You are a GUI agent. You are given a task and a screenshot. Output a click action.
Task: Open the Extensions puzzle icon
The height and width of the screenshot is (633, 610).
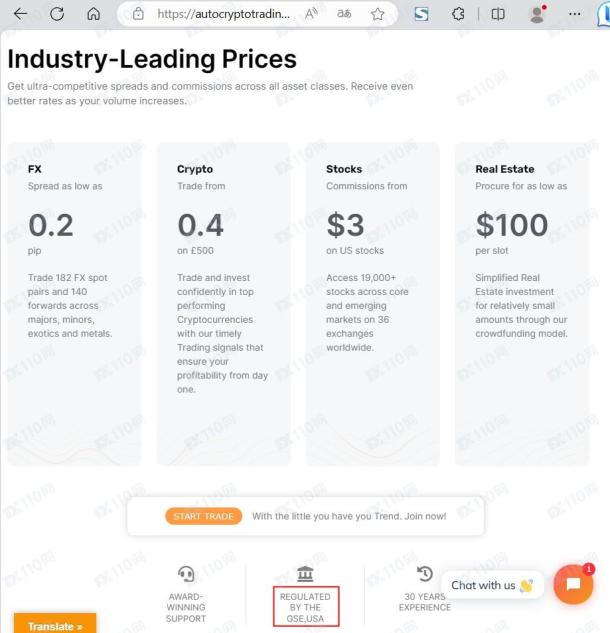[458, 14]
